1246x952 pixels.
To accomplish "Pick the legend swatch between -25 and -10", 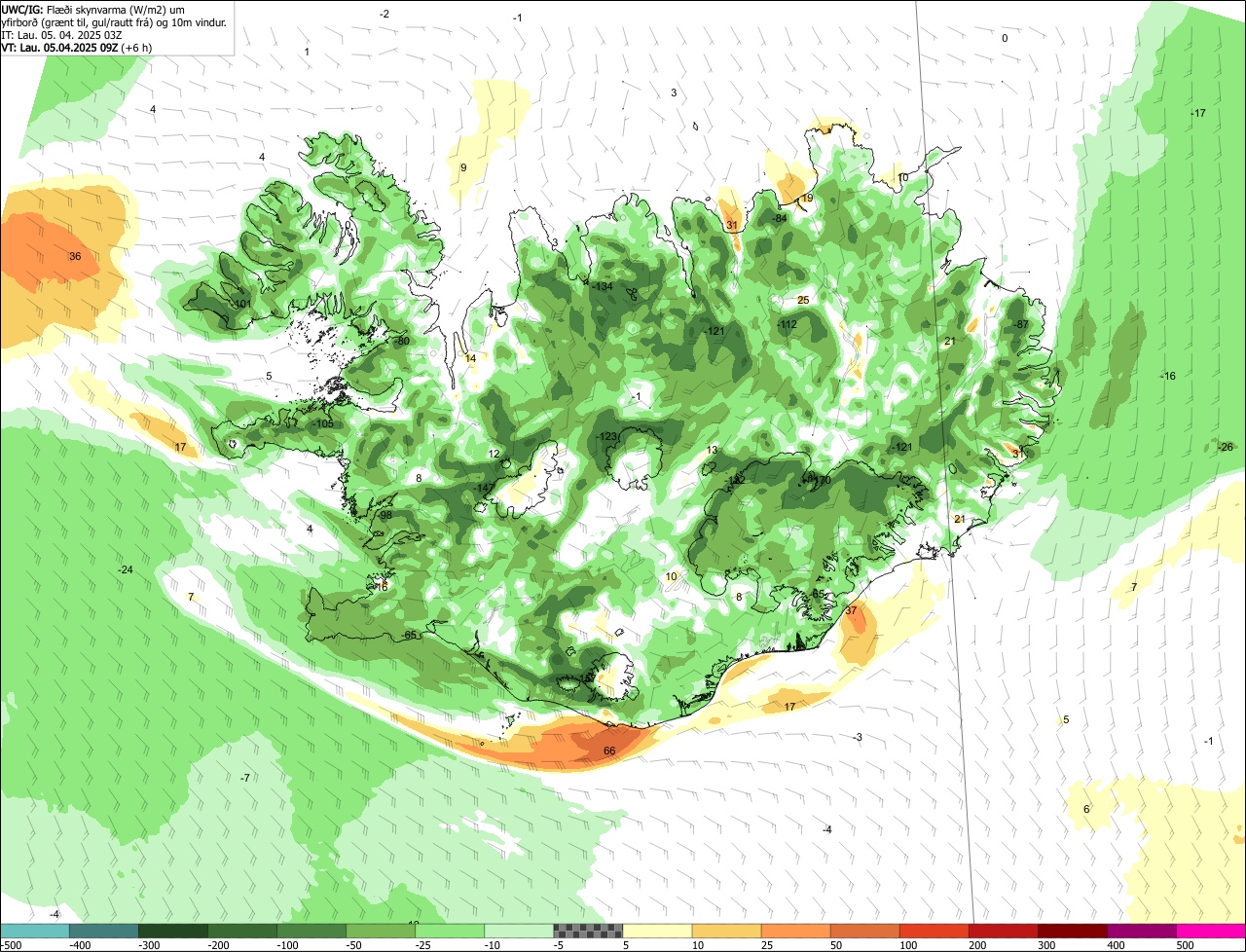I will point(450,932).
